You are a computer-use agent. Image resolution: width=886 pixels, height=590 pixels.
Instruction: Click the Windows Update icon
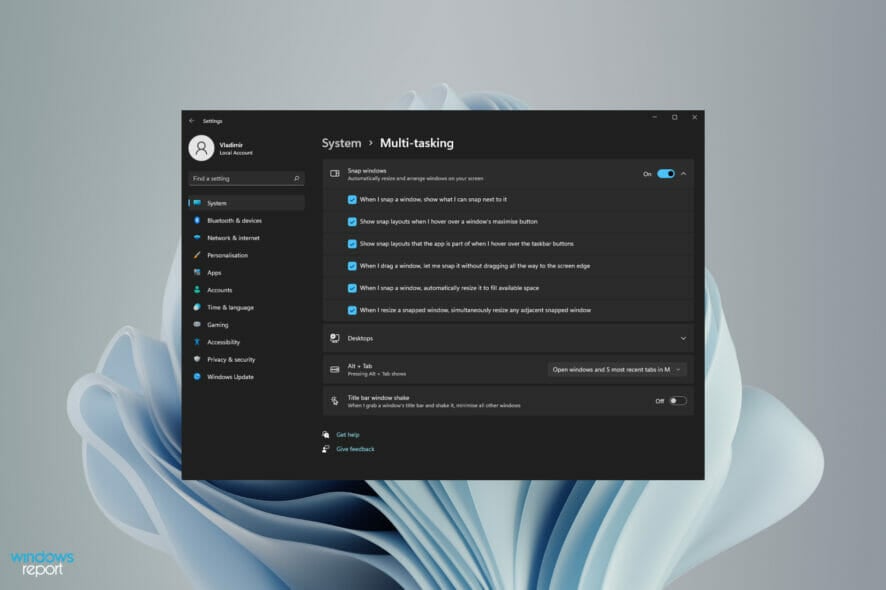197,376
